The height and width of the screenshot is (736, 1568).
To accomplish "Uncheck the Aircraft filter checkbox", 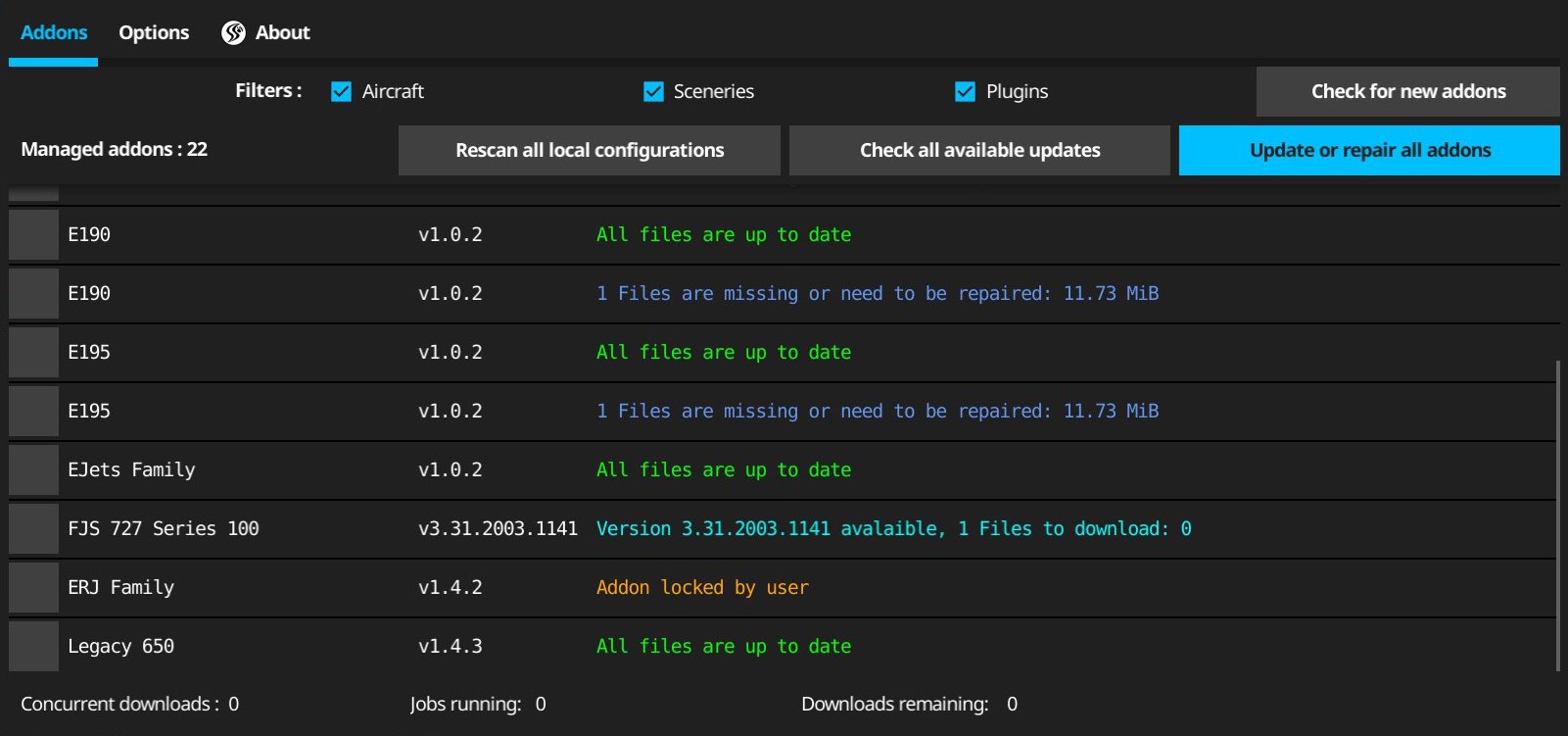I will [x=341, y=92].
